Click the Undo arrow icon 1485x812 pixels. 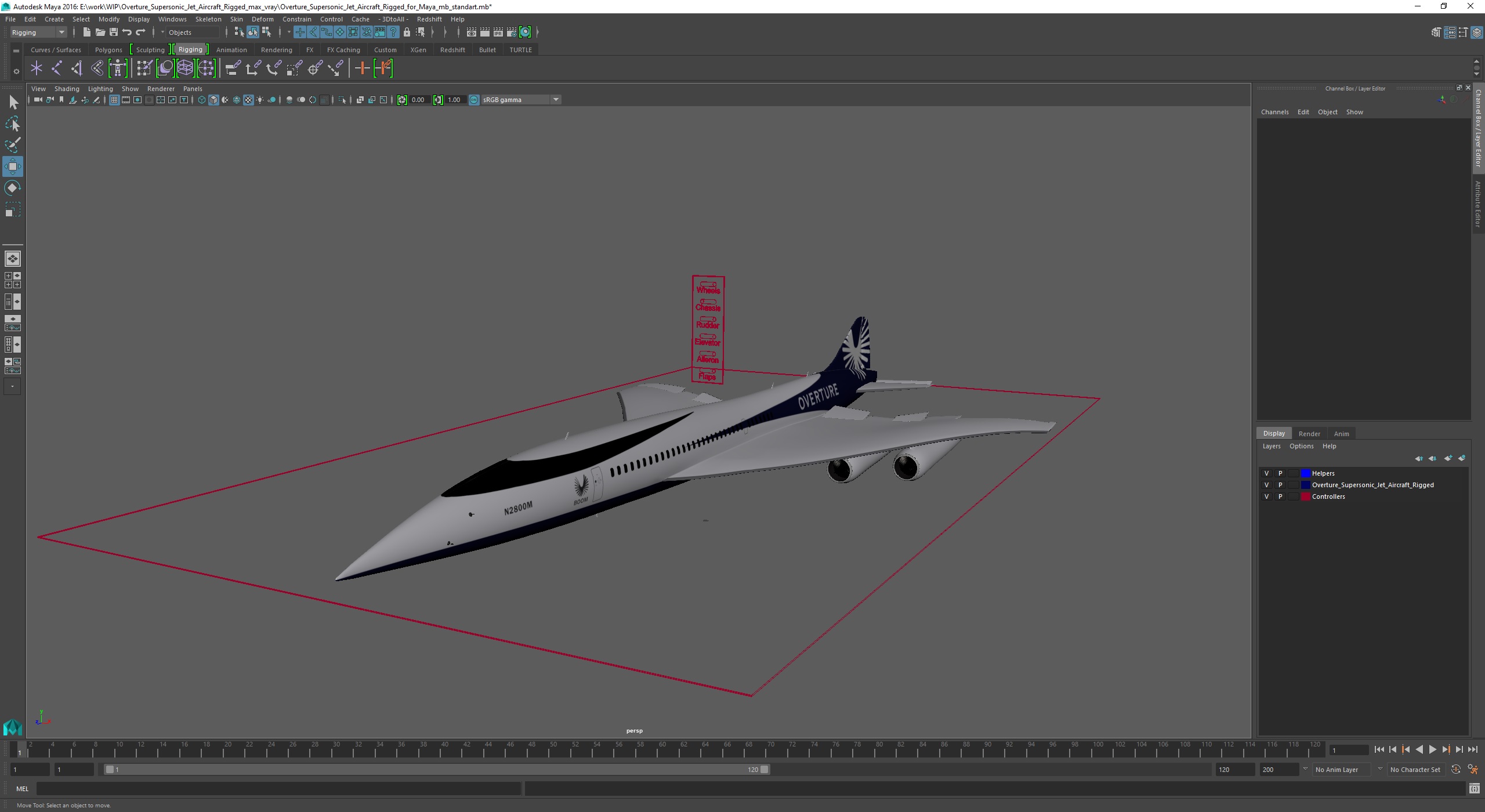pos(126,32)
